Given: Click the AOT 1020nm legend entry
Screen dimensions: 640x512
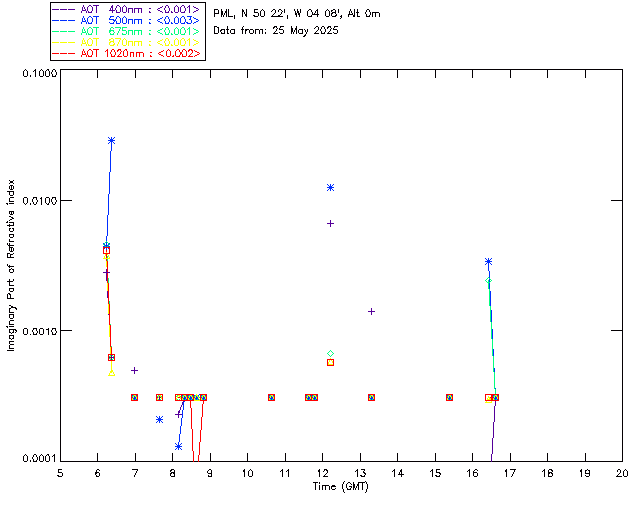Looking at the screenshot, I should [126, 53].
